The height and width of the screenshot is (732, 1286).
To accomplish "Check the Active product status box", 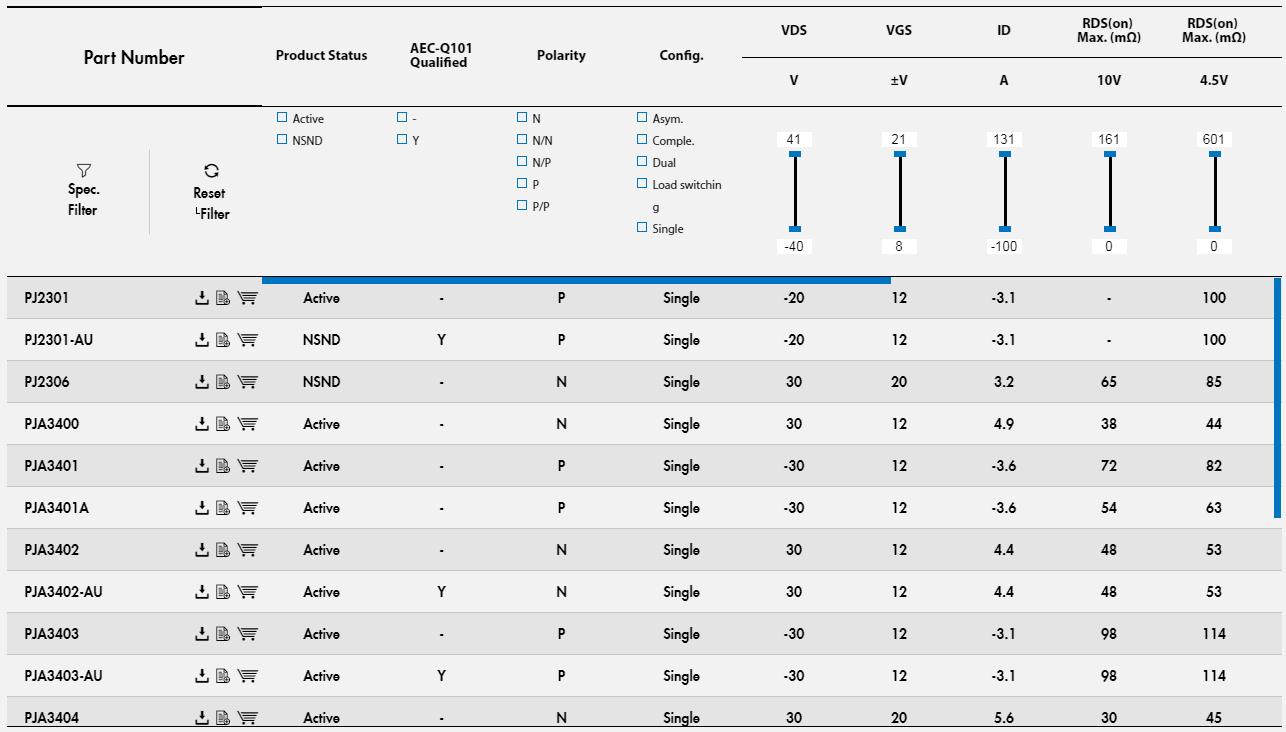I will coord(282,118).
